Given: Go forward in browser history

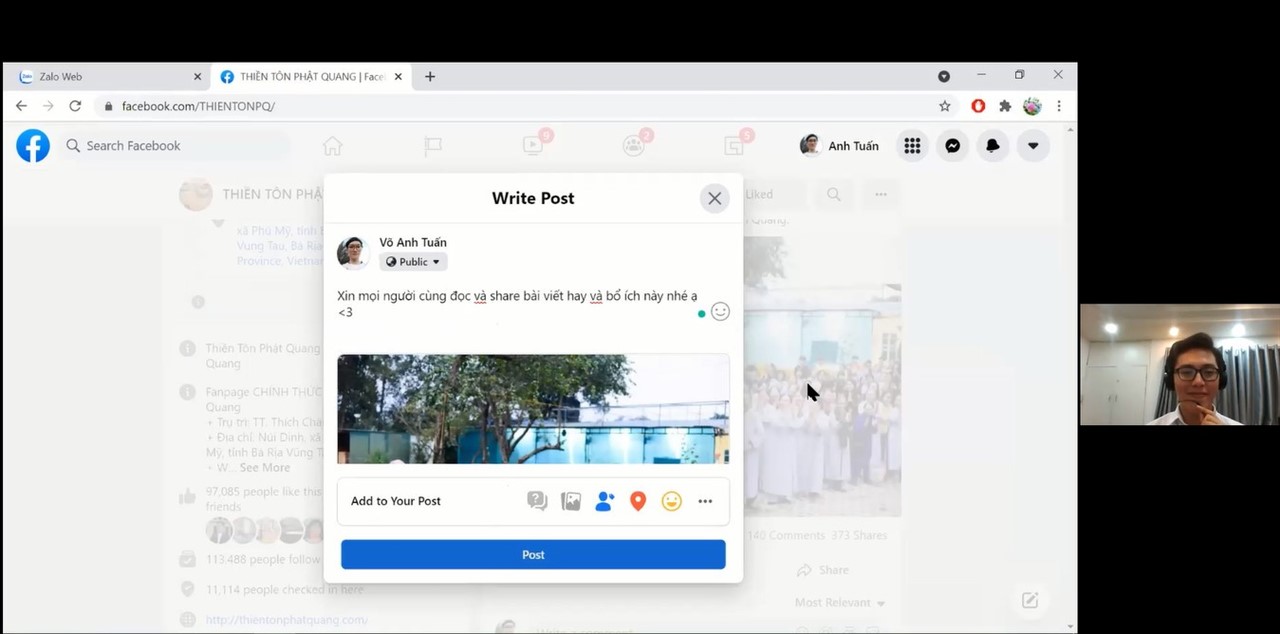Looking at the screenshot, I should 48,106.
